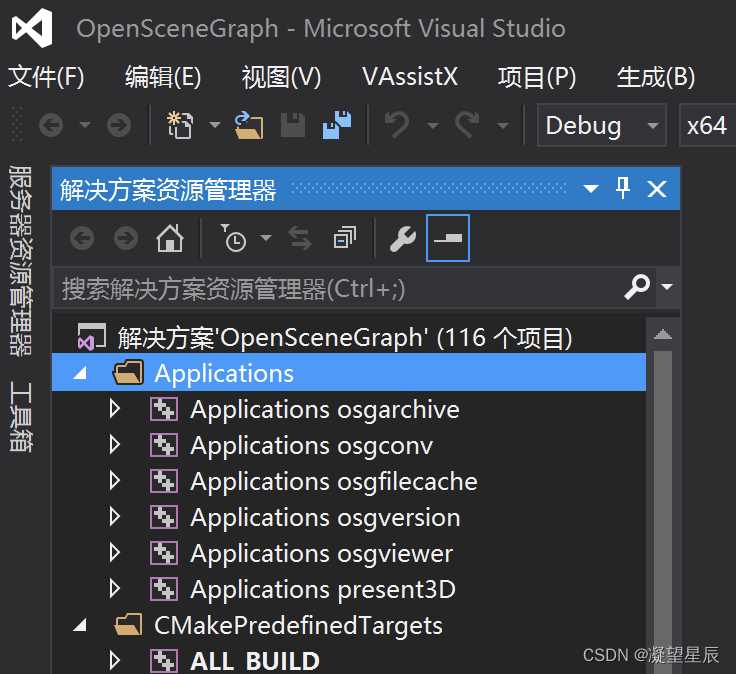Click the main toolbar navigate backward arrow
The image size is (736, 674).
tap(51, 125)
